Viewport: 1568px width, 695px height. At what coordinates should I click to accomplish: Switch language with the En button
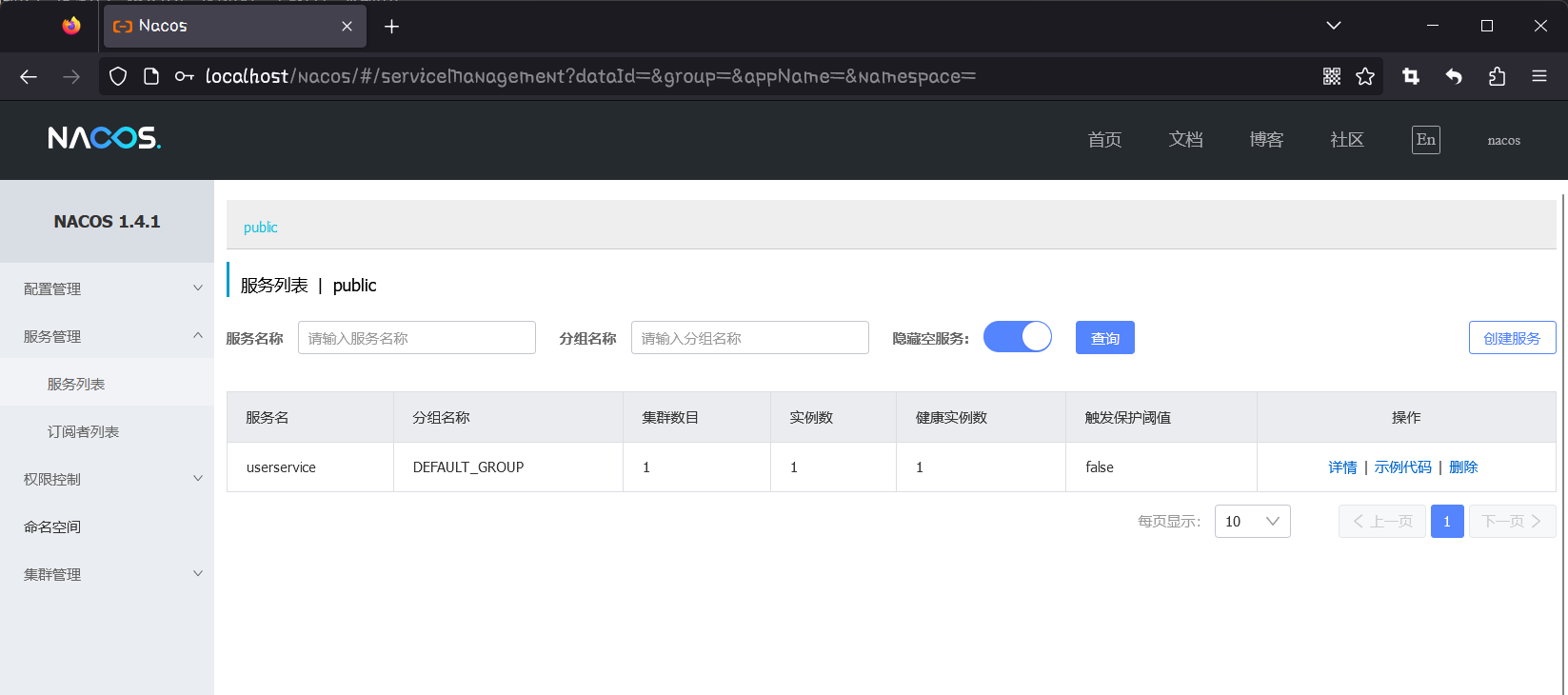click(1426, 140)
